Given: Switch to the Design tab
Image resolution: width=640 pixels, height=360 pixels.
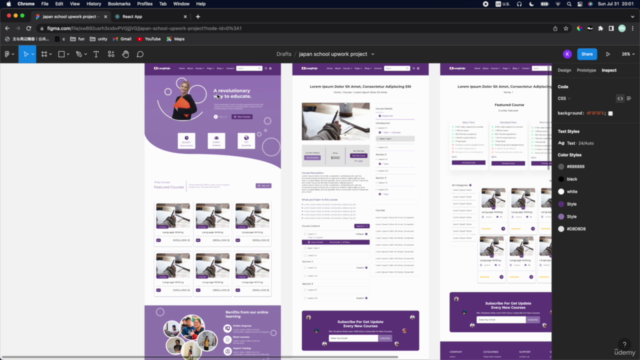Looking at the screenshot, I should click(564, 70).
